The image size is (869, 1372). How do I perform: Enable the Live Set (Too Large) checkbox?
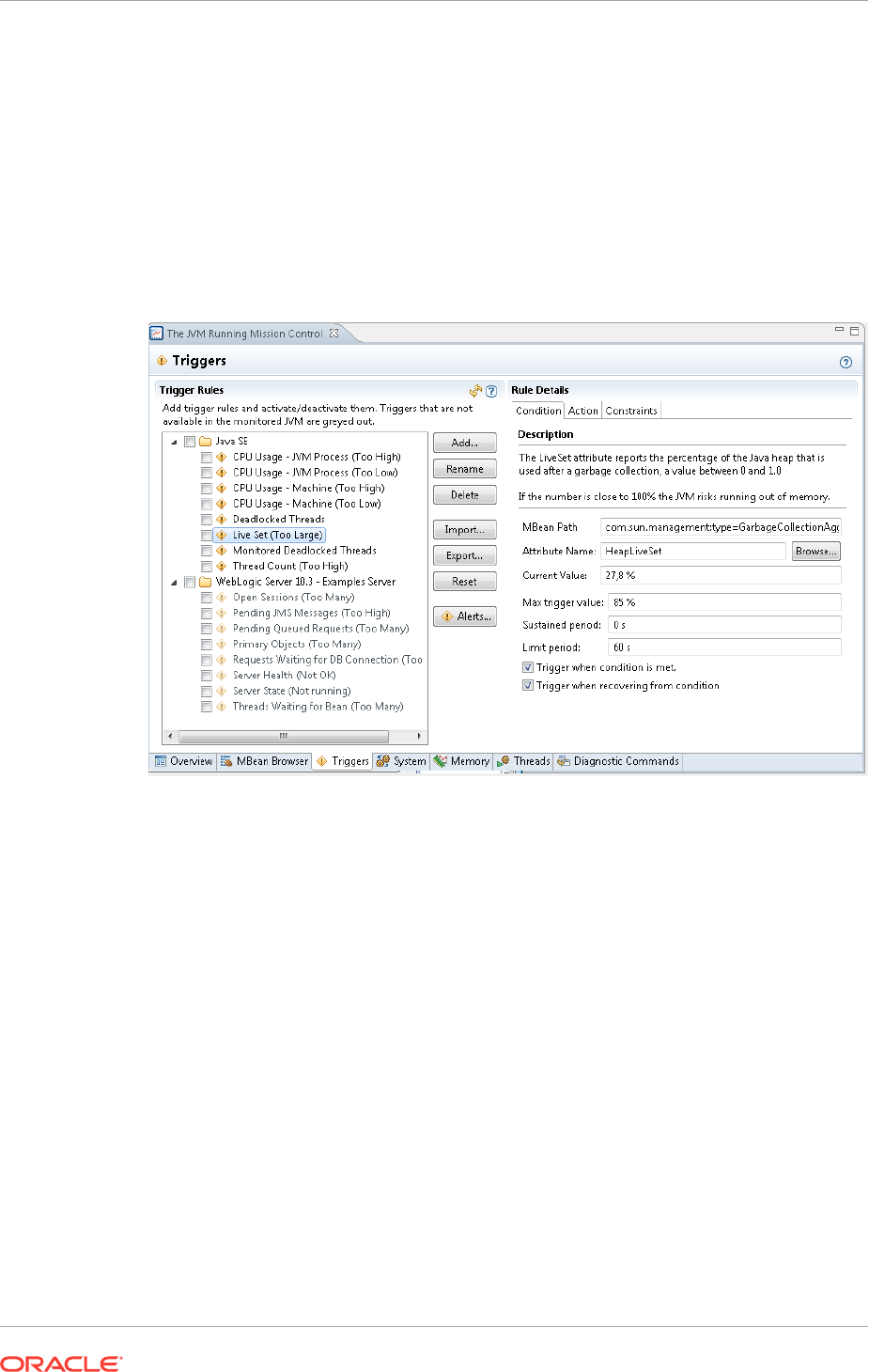[x=207, y=536]
